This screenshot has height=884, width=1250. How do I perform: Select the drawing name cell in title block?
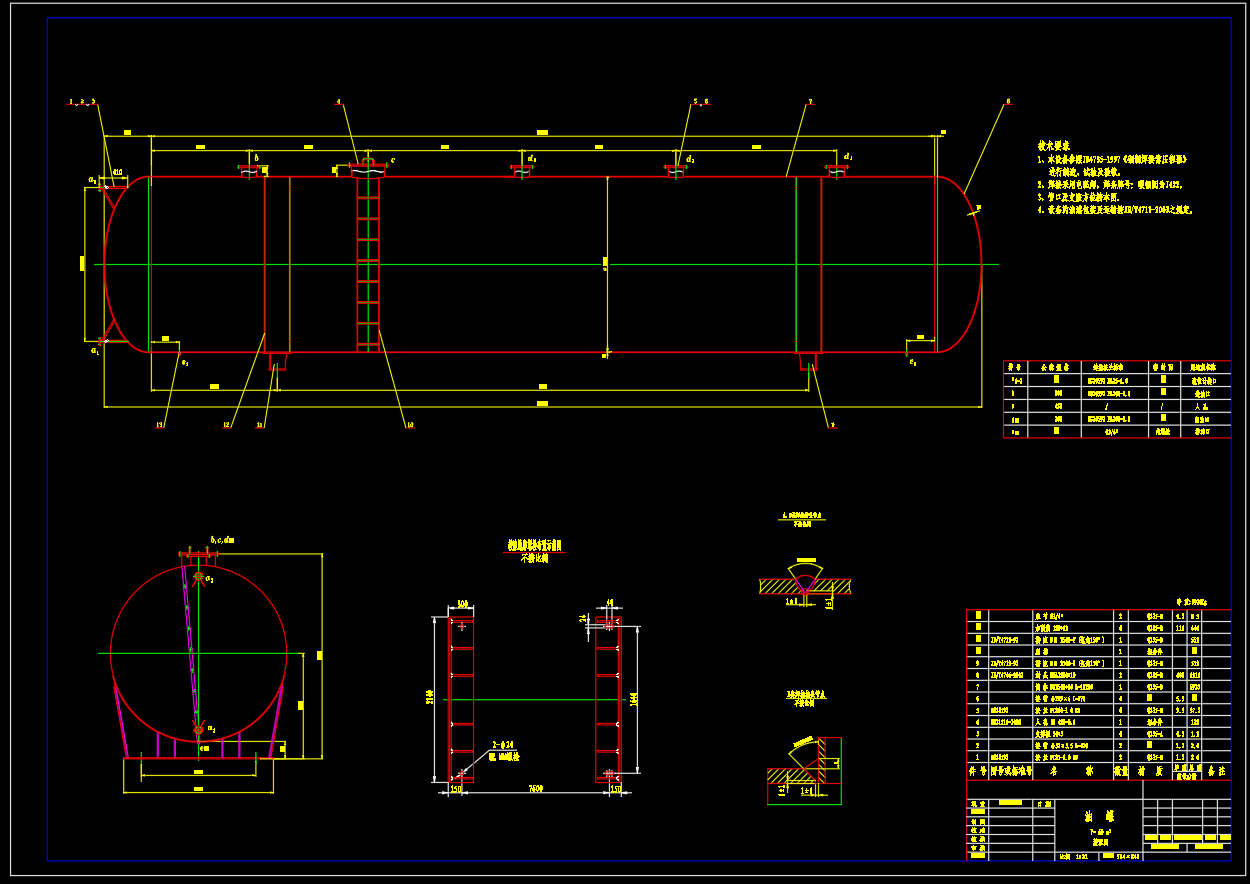(1098, 820)
